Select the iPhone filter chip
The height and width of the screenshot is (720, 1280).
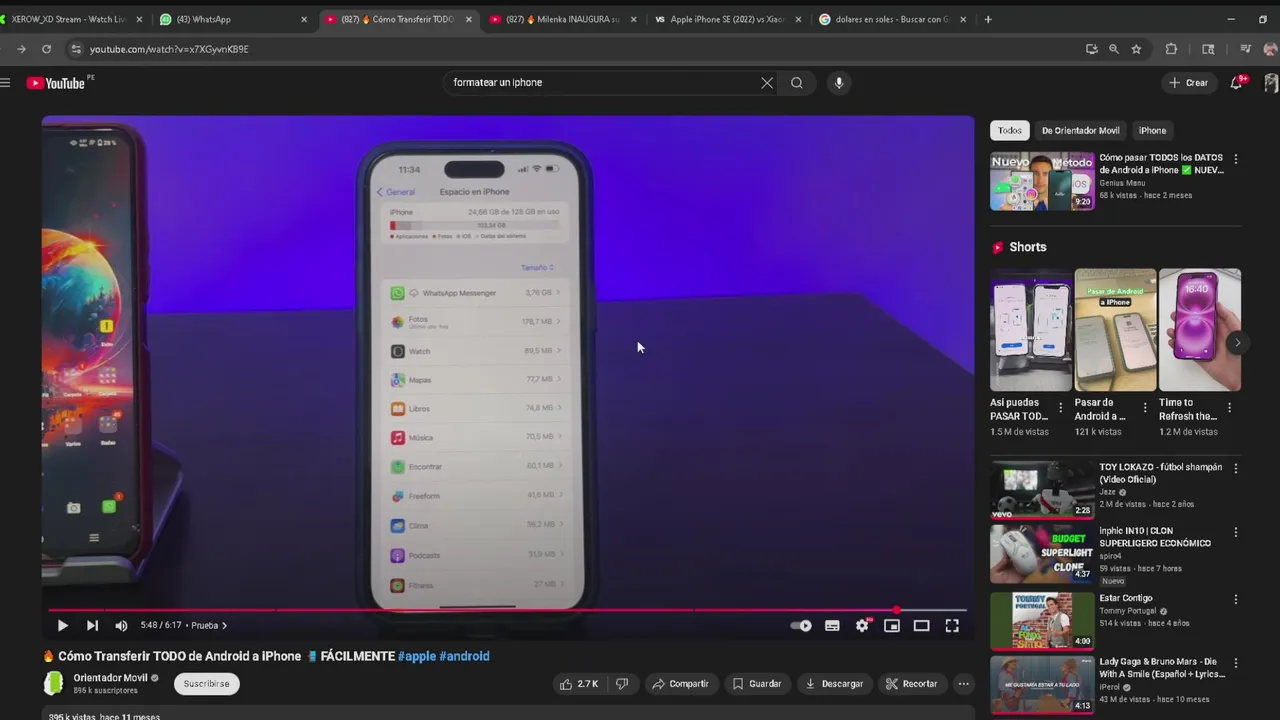pyautogui.click(x=1152, y=131)
